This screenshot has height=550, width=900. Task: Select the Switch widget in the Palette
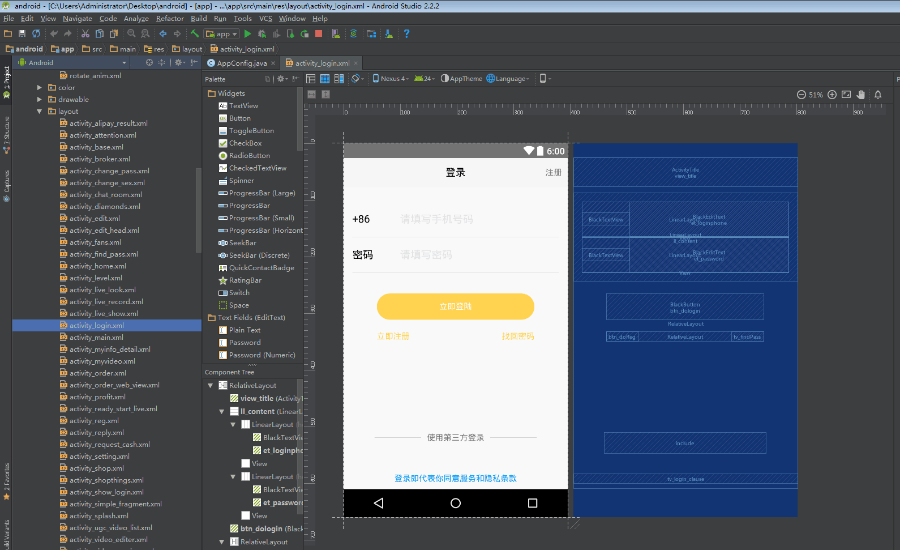pyautogui.click(x=239, y=293)
